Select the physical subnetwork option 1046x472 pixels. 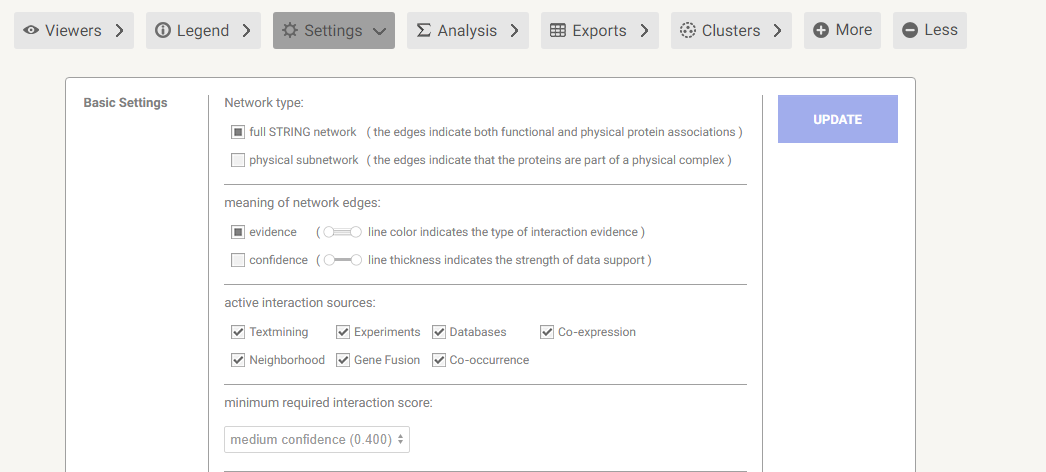click(238, 160)
